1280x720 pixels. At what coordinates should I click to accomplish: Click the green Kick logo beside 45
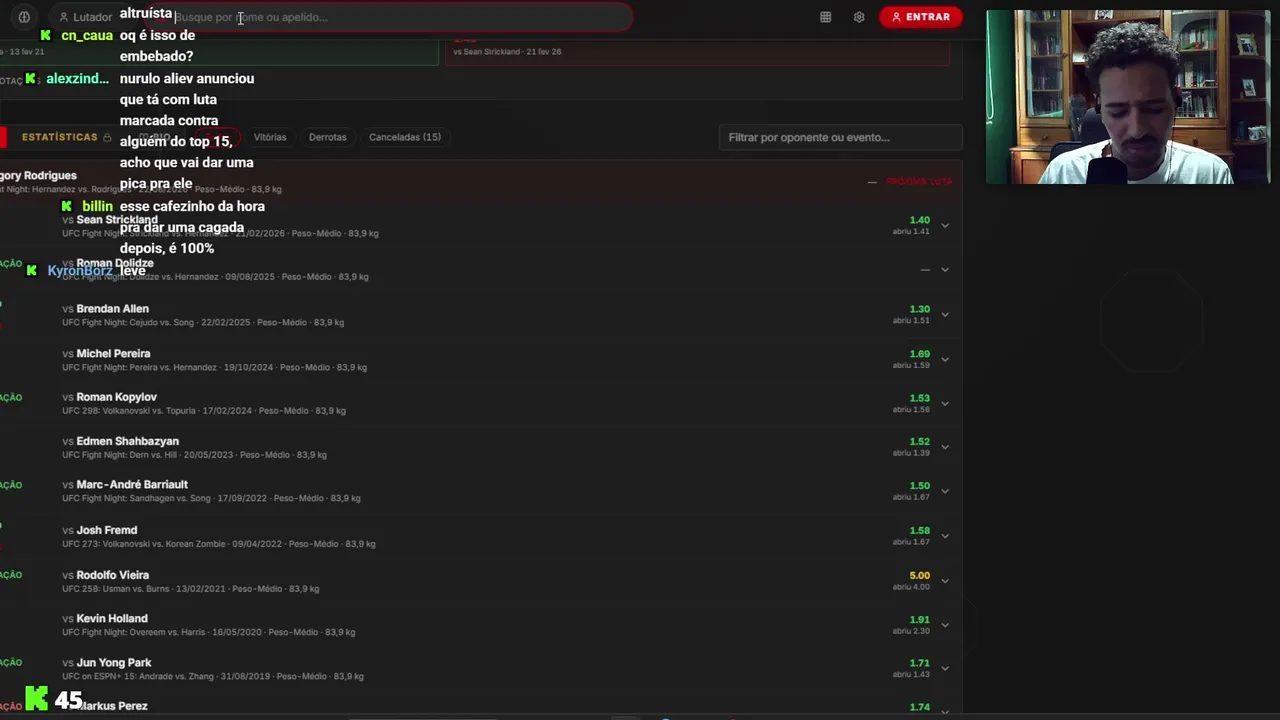click(37, 698)
